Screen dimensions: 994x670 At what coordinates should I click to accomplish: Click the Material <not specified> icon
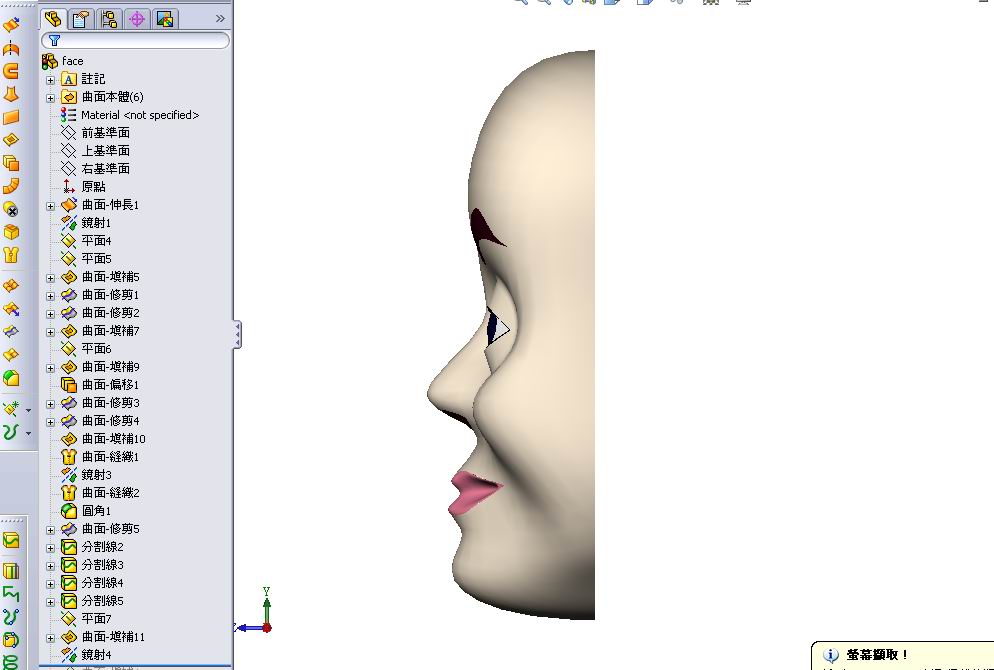click(68, 114)
